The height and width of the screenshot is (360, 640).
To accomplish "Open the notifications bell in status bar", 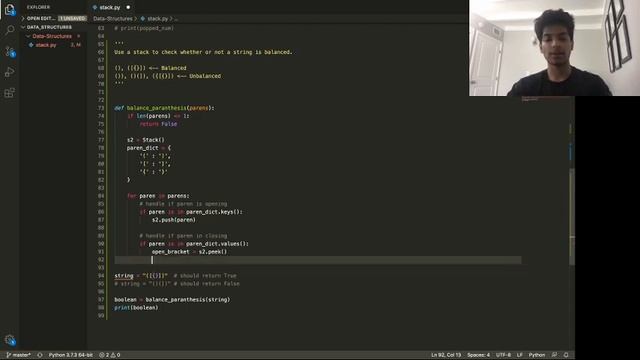I will pyautogui.click(x=566, y=355).
